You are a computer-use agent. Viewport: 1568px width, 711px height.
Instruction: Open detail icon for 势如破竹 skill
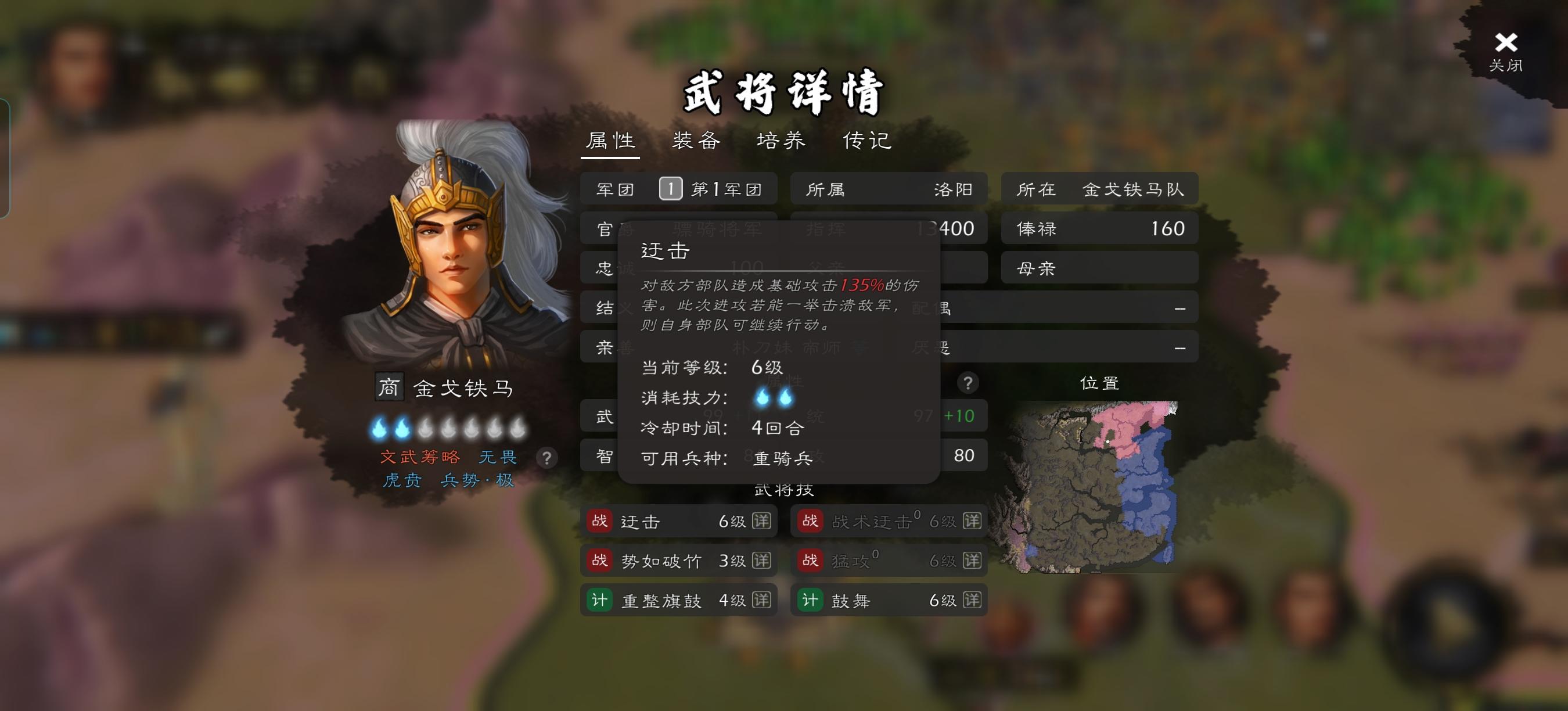pos(761,561)
